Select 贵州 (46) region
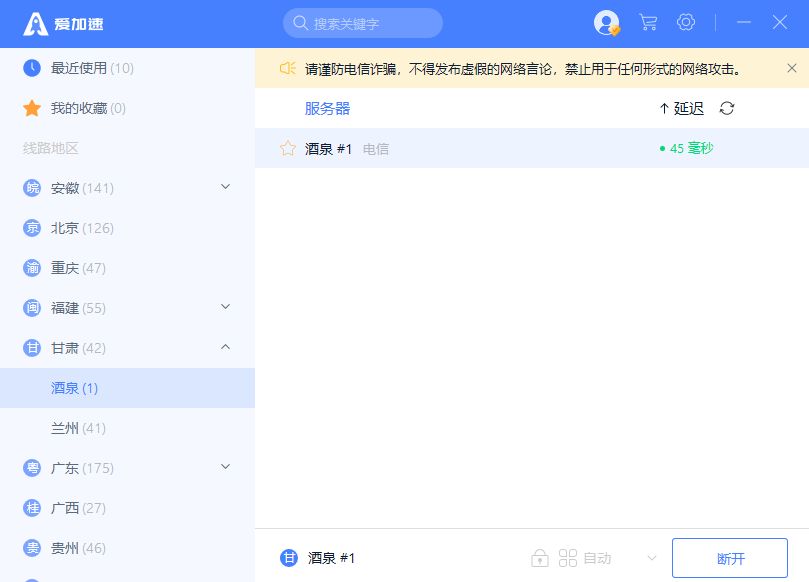This screenshot has width=809, height=582. (x=127, y=548)
